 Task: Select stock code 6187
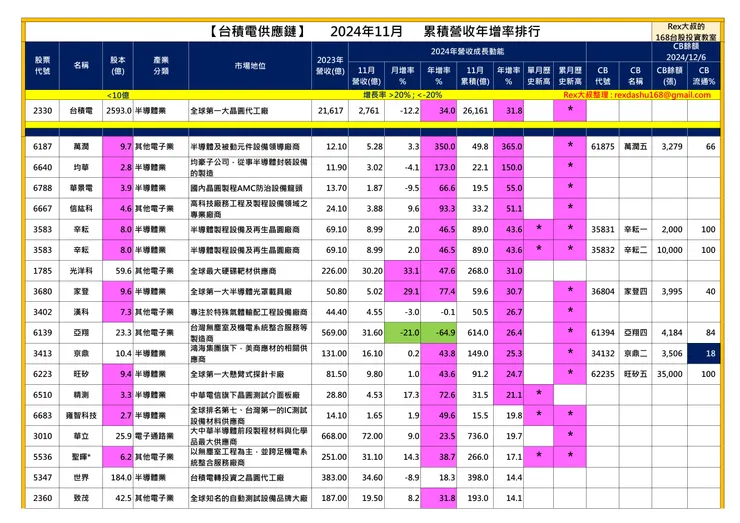[42, 147]
